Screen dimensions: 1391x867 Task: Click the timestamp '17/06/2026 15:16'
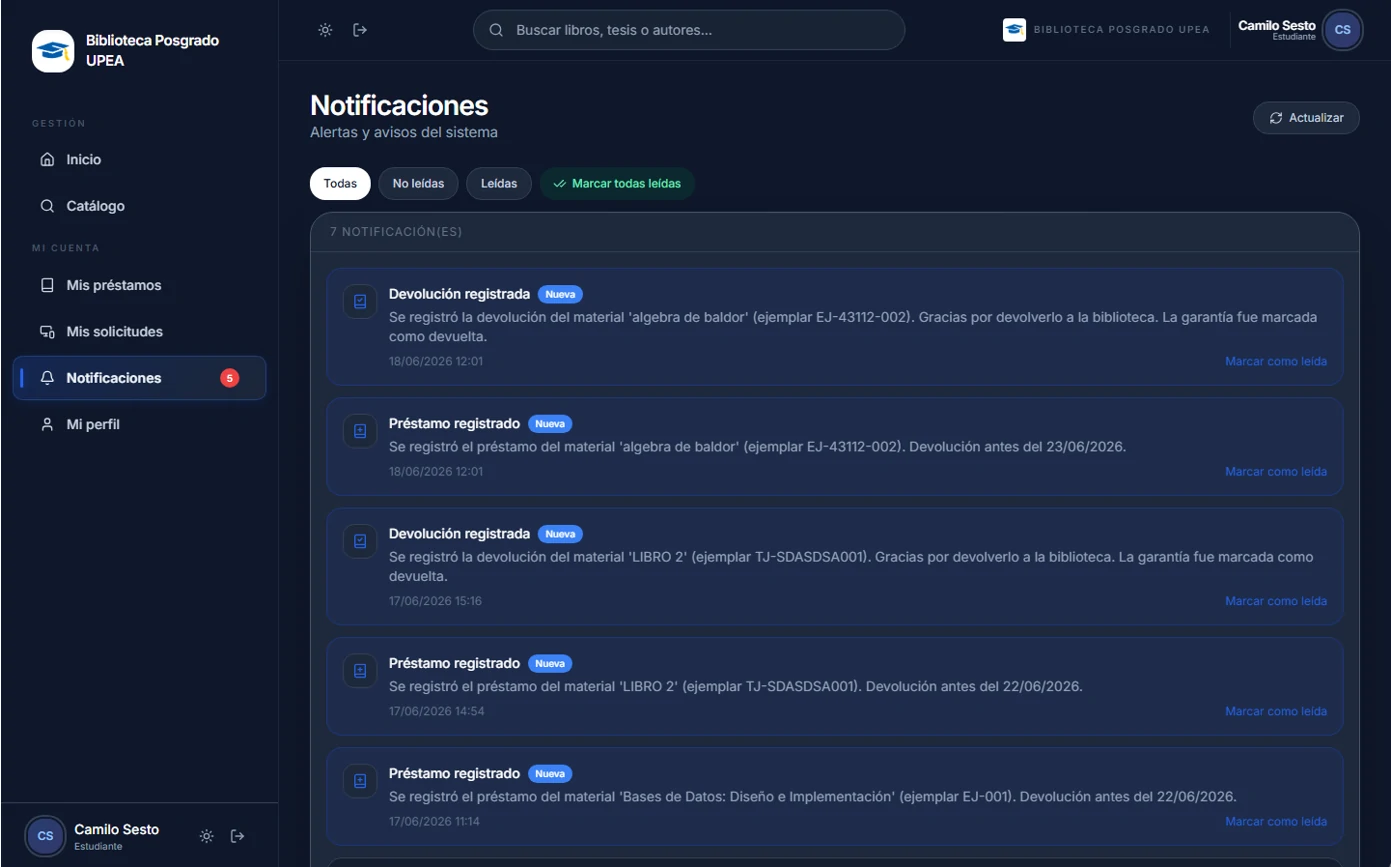click(435, 601)
